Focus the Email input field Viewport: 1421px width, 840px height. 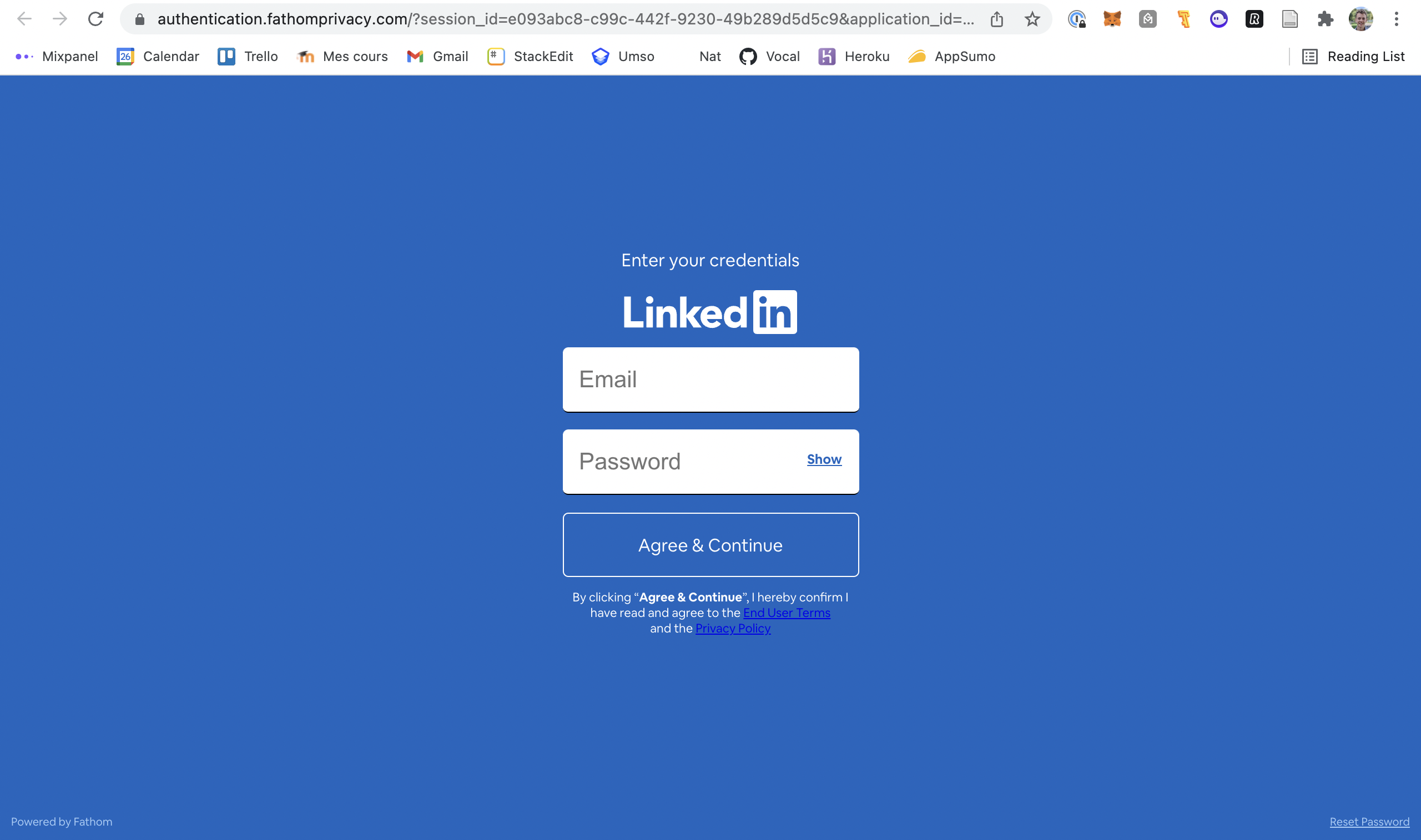point(710,379)
